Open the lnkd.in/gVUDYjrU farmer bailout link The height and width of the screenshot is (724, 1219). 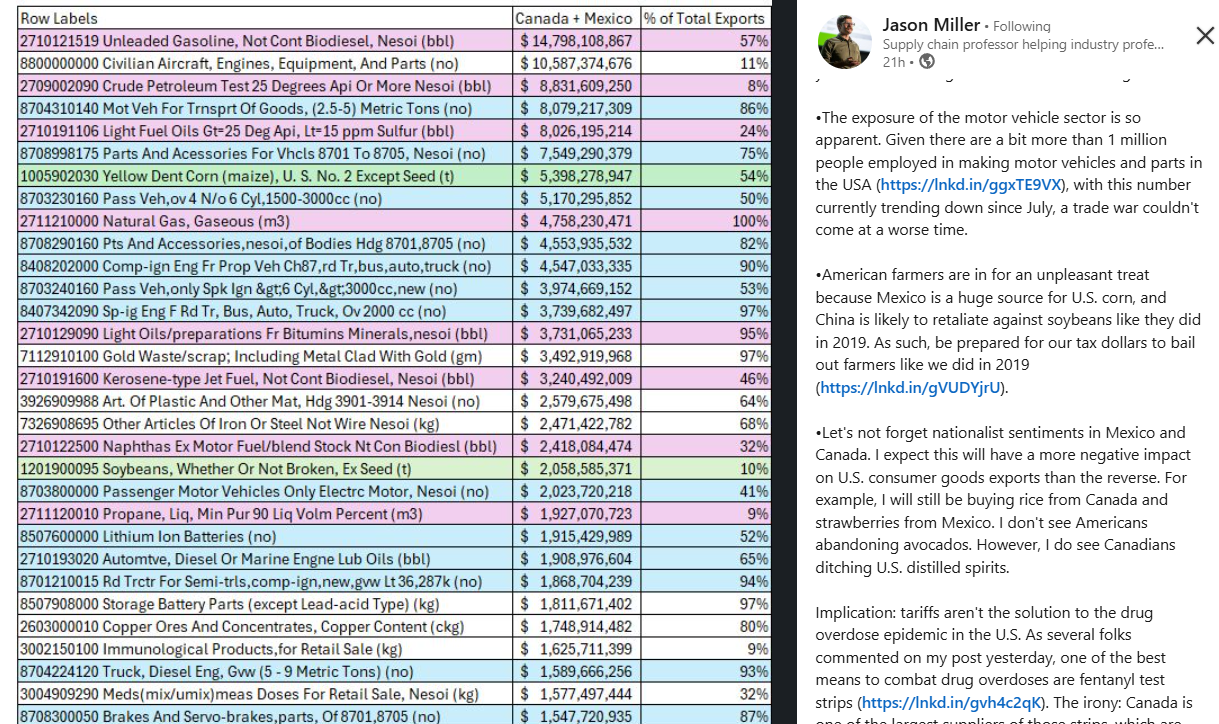[x=911, y=388]
